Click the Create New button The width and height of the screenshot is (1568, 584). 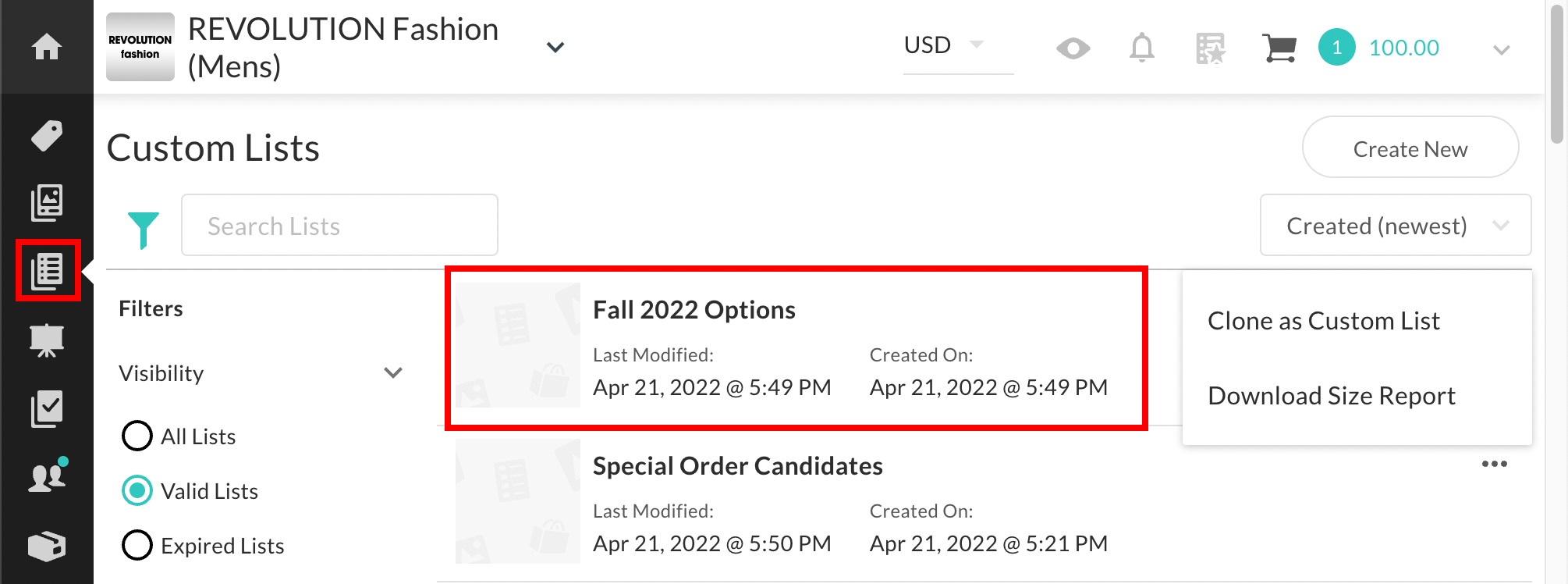(x=1410, y=148)
